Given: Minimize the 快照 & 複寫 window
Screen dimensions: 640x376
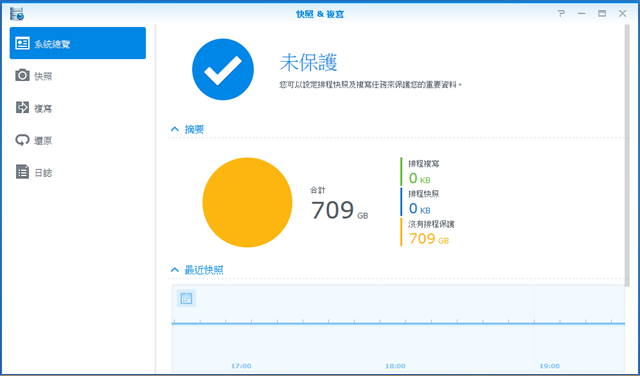Looking at the screenshot, I should click(x=582, y=13).
